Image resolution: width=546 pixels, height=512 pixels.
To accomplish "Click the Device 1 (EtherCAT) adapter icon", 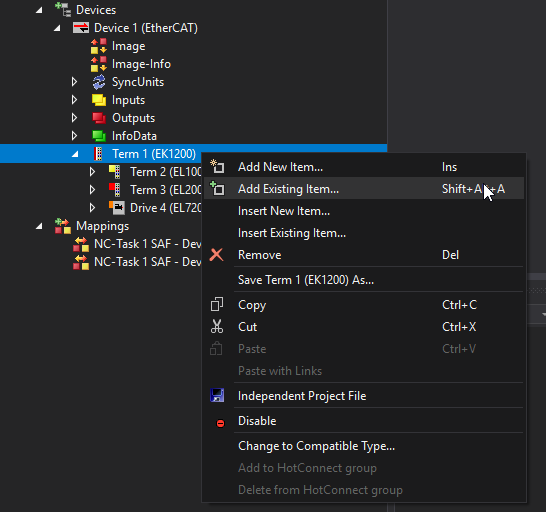I will click(x=81, y=28).
